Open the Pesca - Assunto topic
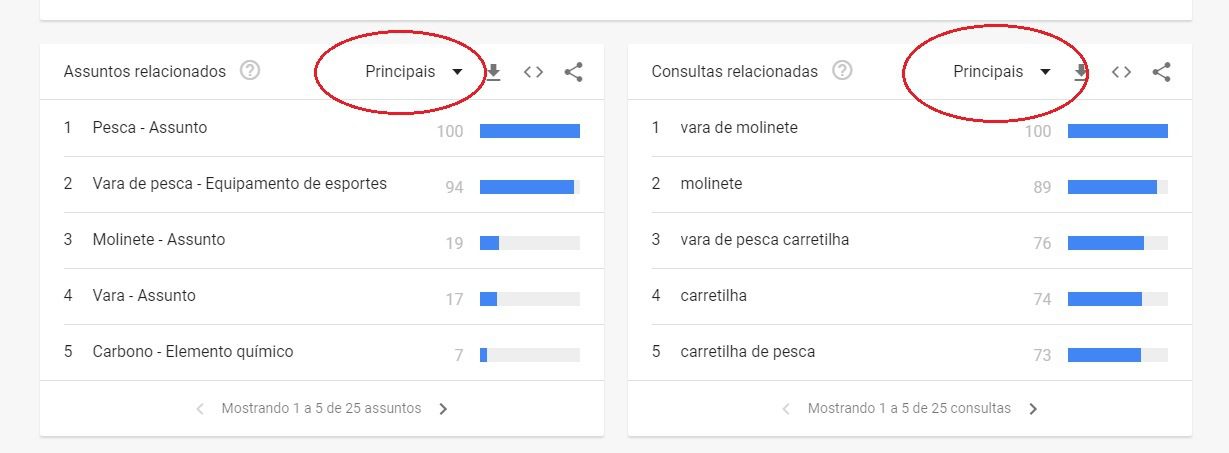This screenshot has width=1229, height=453. [x=150, y=128]
